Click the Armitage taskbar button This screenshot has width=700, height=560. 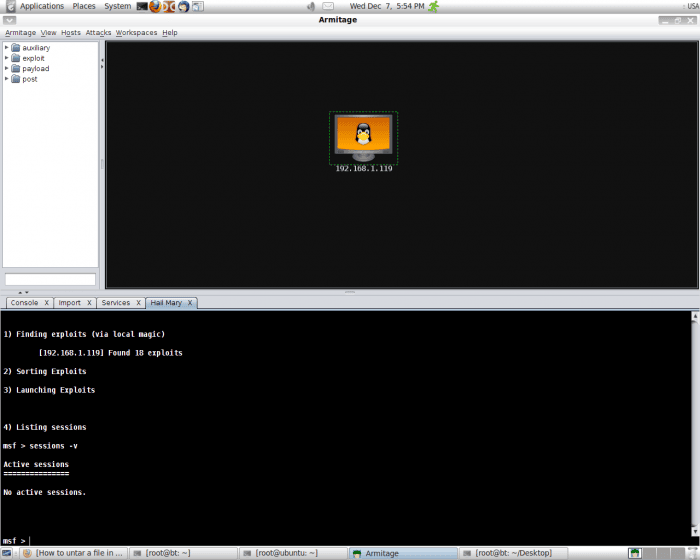(403, 553)
